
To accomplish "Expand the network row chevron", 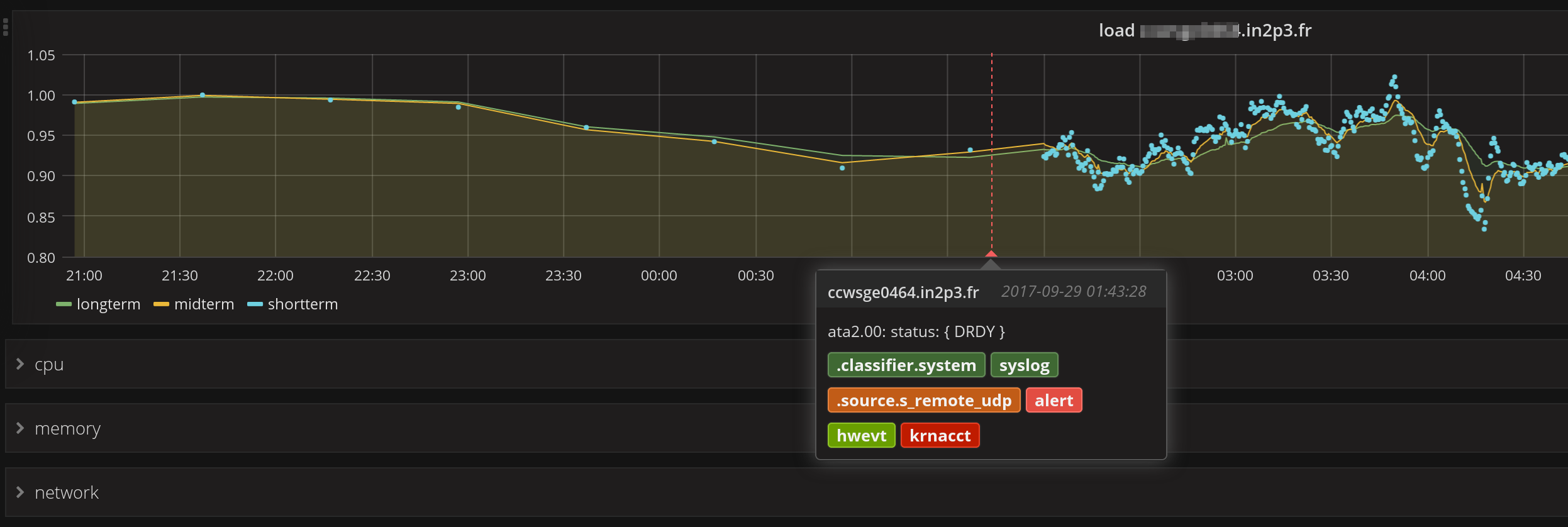I will pos(20,492).
